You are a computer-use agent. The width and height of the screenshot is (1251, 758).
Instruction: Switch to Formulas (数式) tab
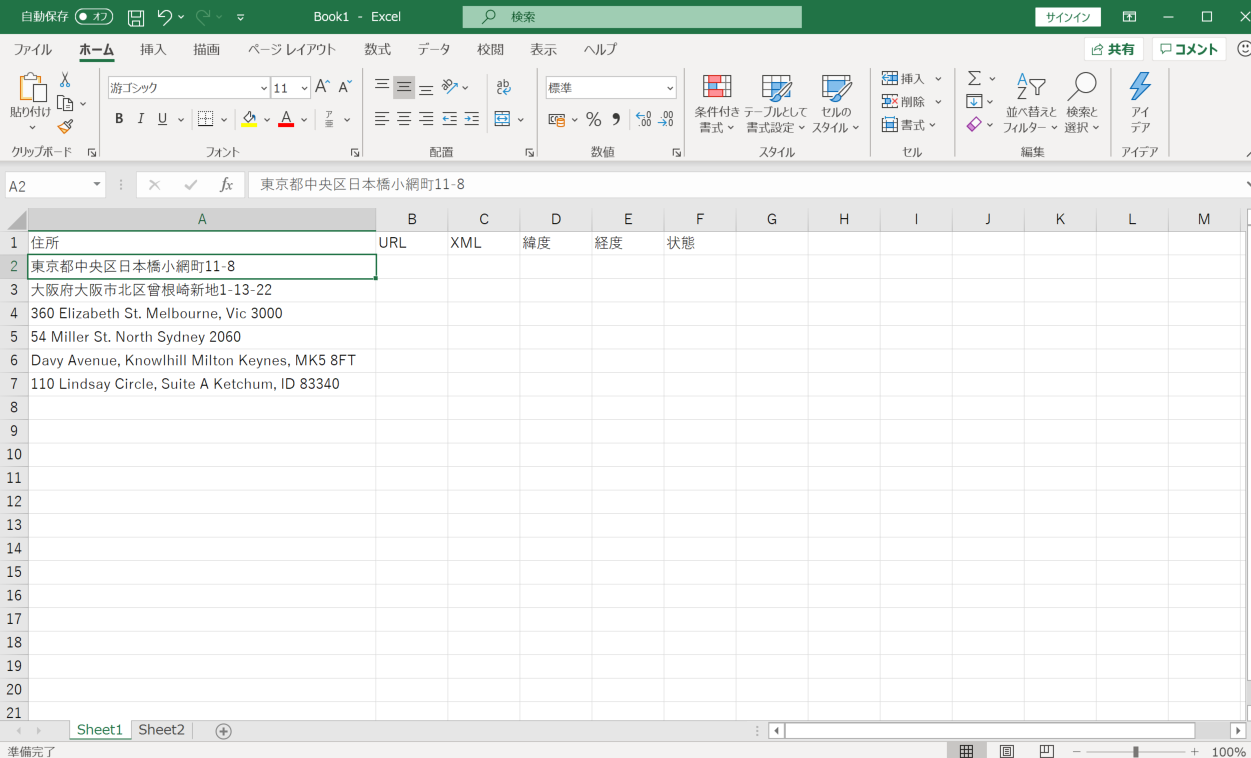pos(377,49)
